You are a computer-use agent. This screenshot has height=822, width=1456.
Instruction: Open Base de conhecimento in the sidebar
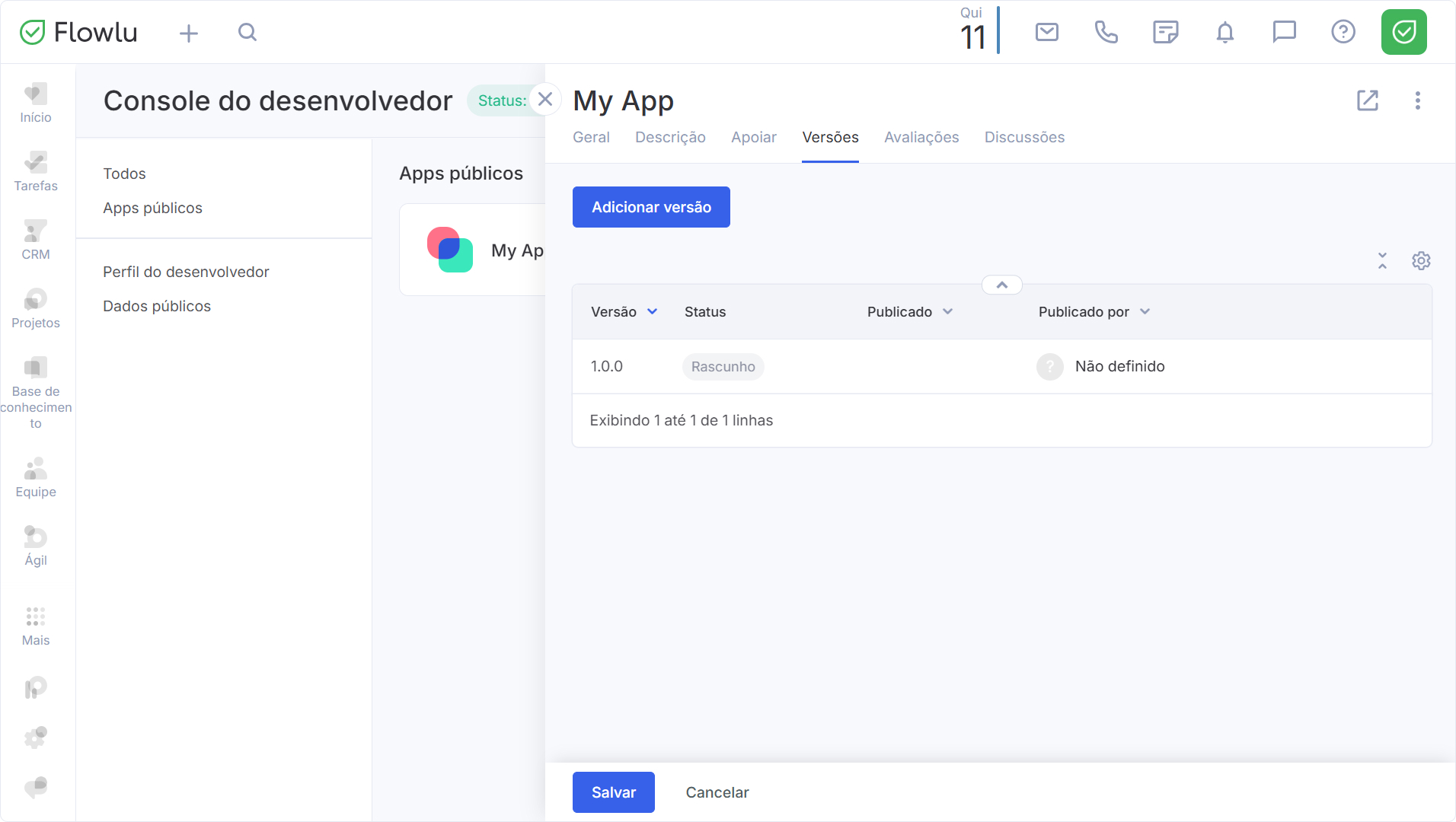click(x=36, y=393)
